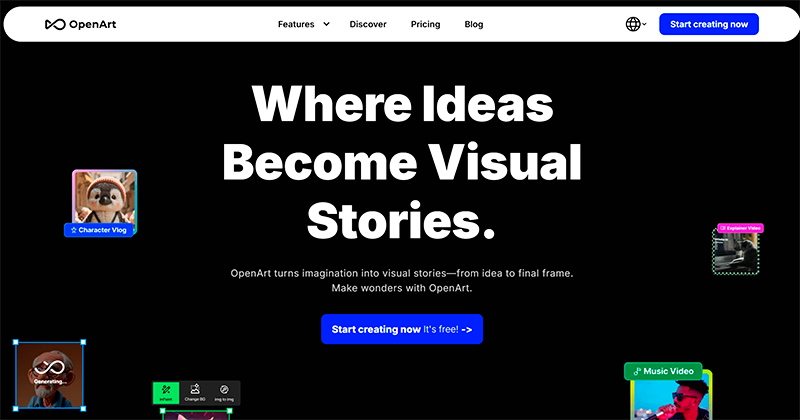Viewport: 800px width, 420px height.
Task: Open the Features menu item
Action: tap(296, 24)
